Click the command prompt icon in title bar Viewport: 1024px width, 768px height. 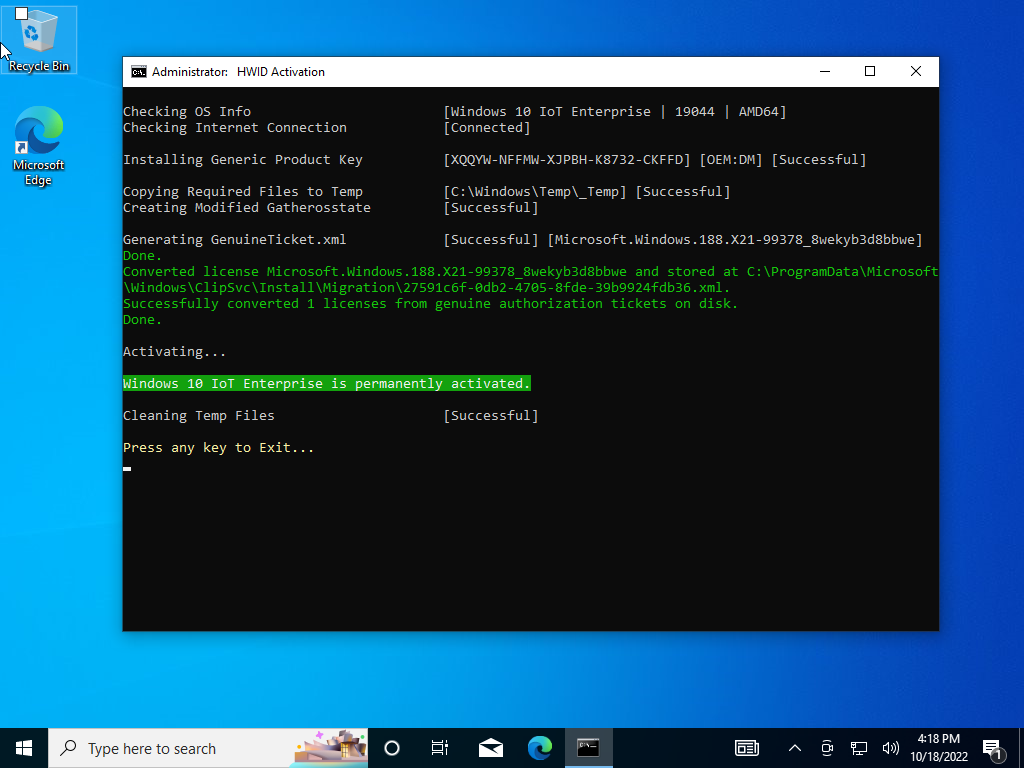point(138,72)
